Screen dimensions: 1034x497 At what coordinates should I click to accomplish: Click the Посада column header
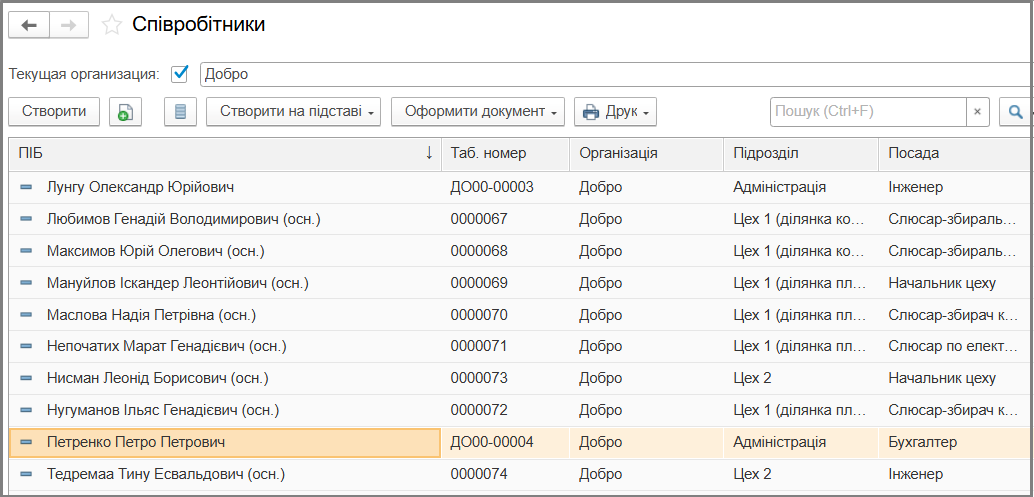(956, 154)
